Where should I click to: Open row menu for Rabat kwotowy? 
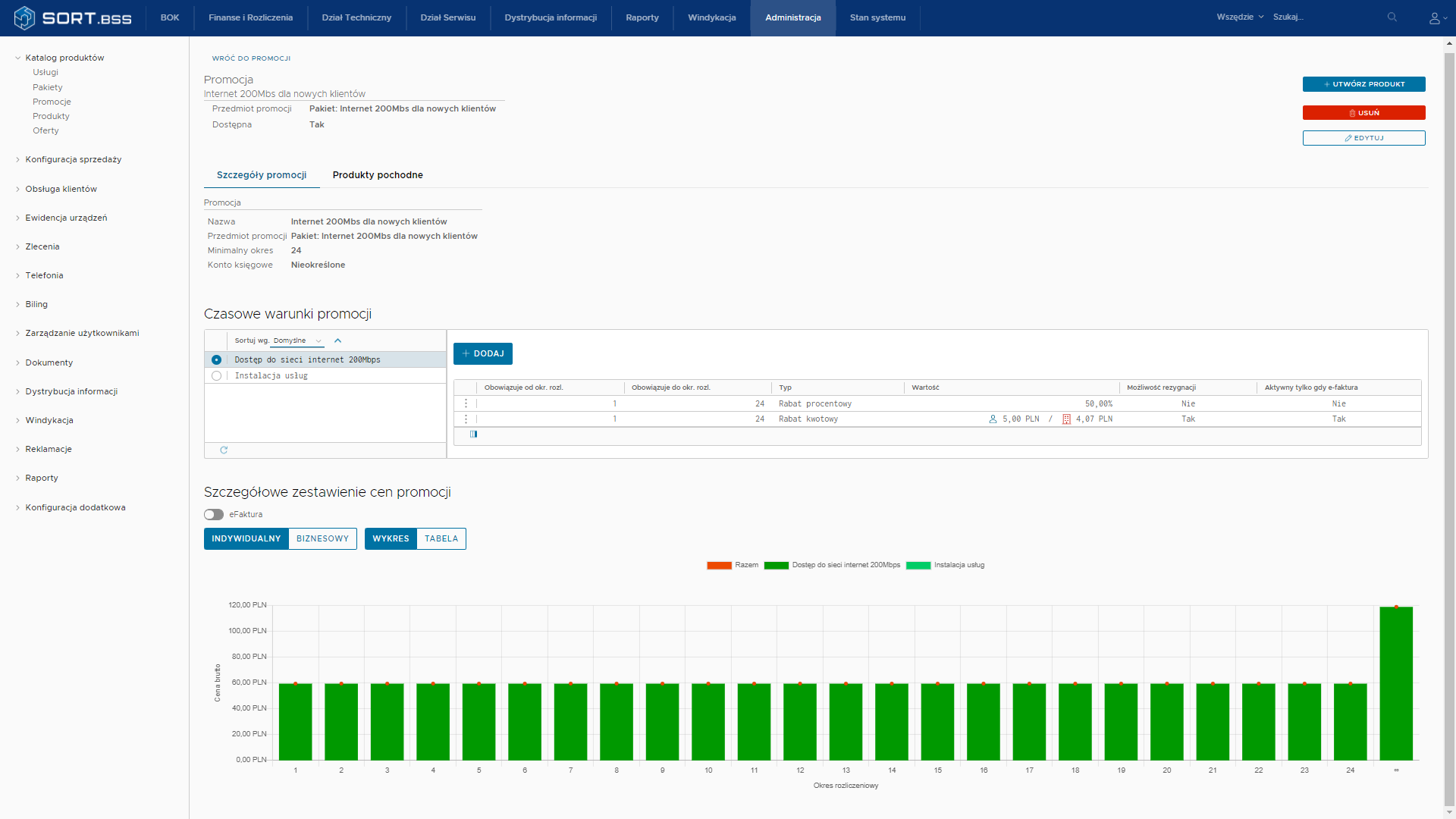(466, 419)
